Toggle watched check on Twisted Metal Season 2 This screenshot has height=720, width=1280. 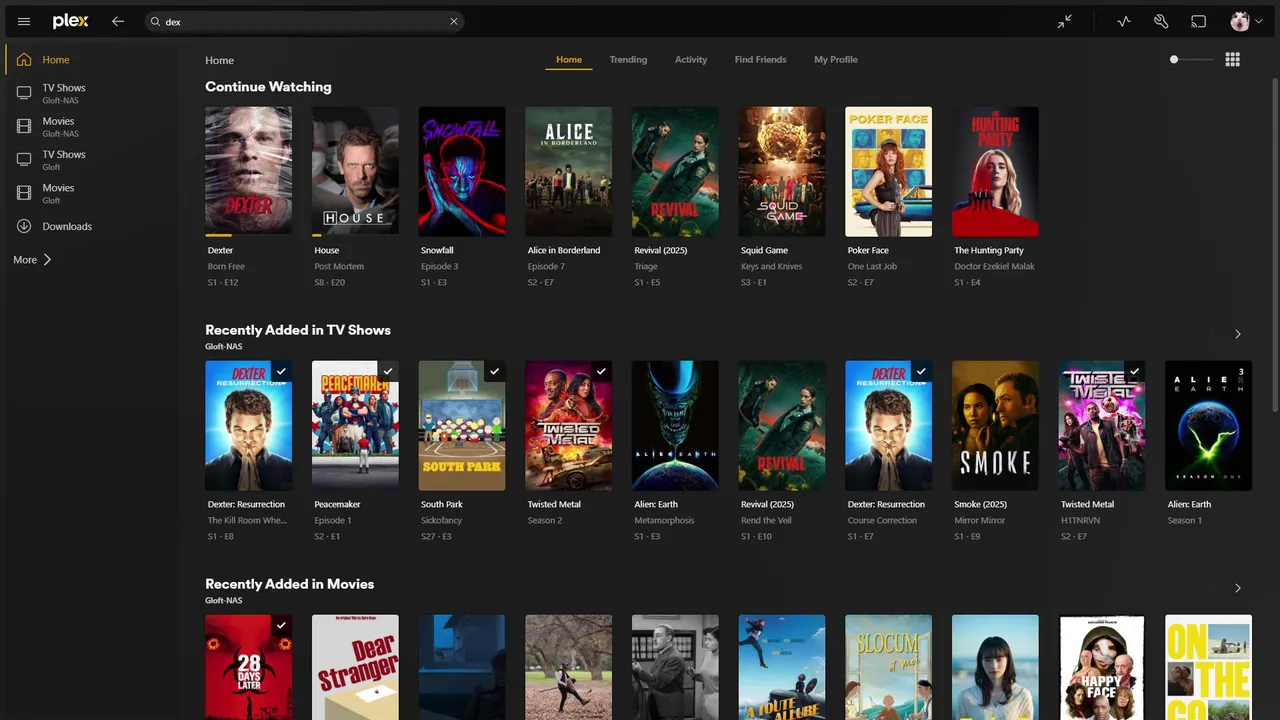(x=601, y=371)
